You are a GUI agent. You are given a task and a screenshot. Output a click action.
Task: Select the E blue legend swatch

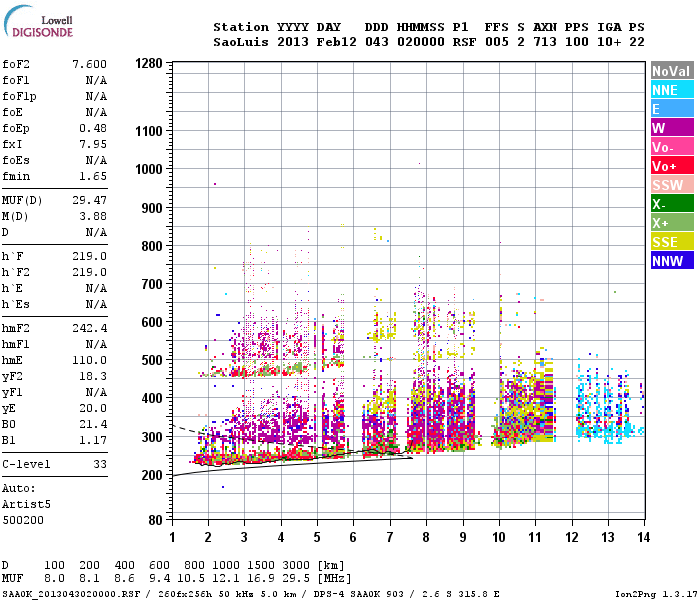[672, 109]
